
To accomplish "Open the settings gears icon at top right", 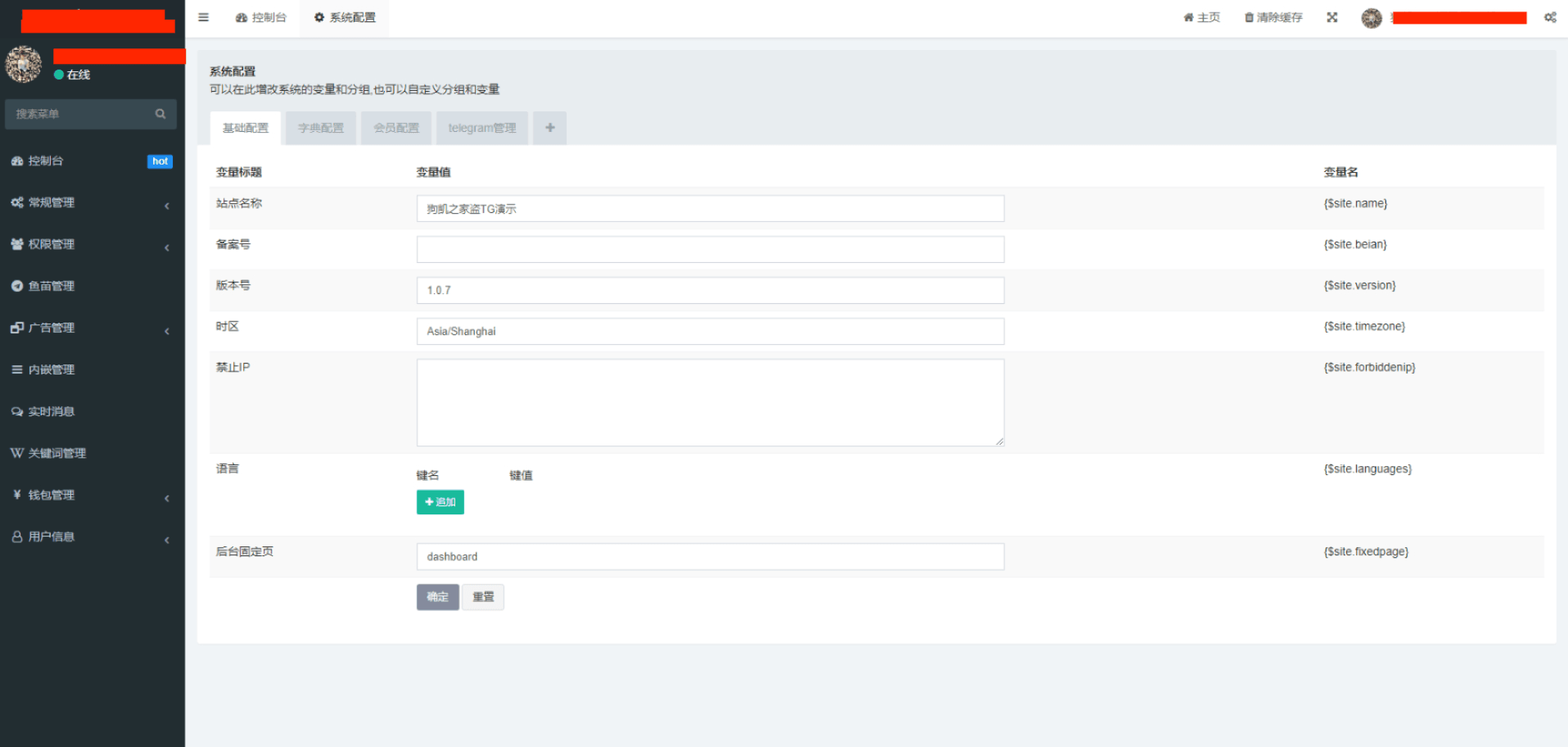I will click(x=1550, y=17).
